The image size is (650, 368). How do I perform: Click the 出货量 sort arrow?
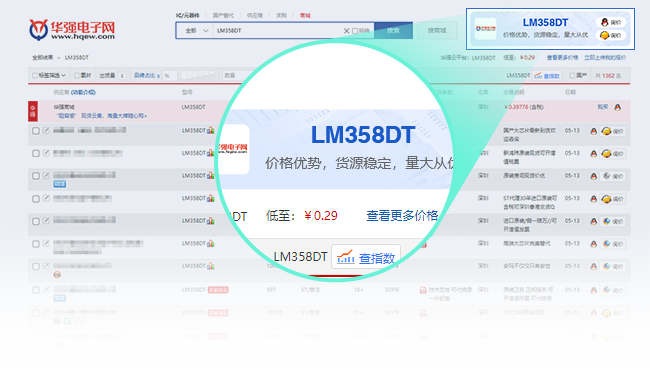click(122, 76)
